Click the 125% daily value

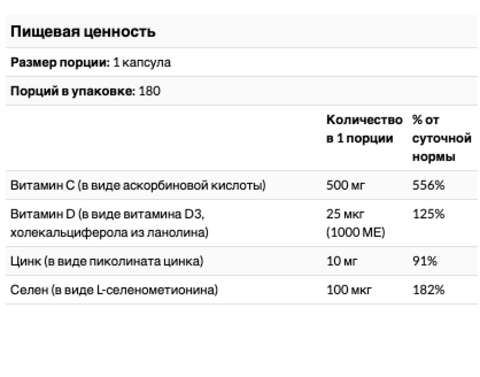click(428, 214)
